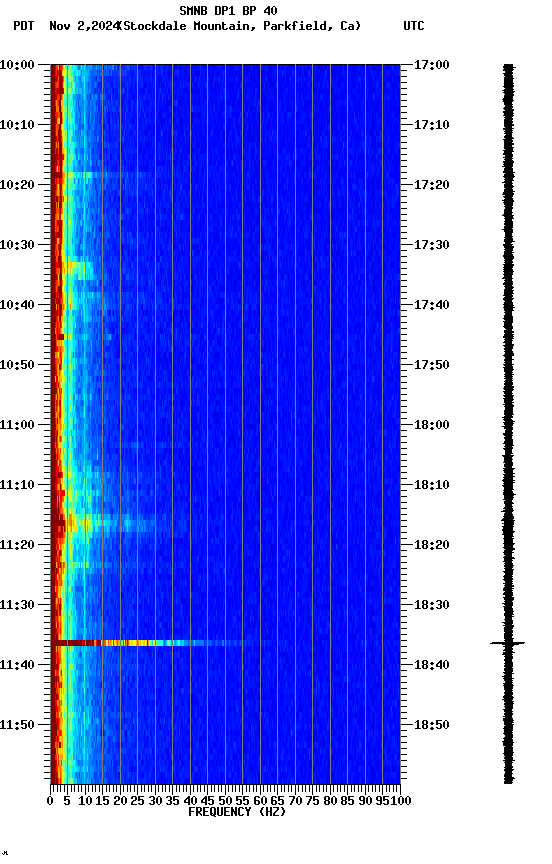Click the '11:20' PDT time label
Viewport: 552px width, 864px height.
[x=17, y=546]
